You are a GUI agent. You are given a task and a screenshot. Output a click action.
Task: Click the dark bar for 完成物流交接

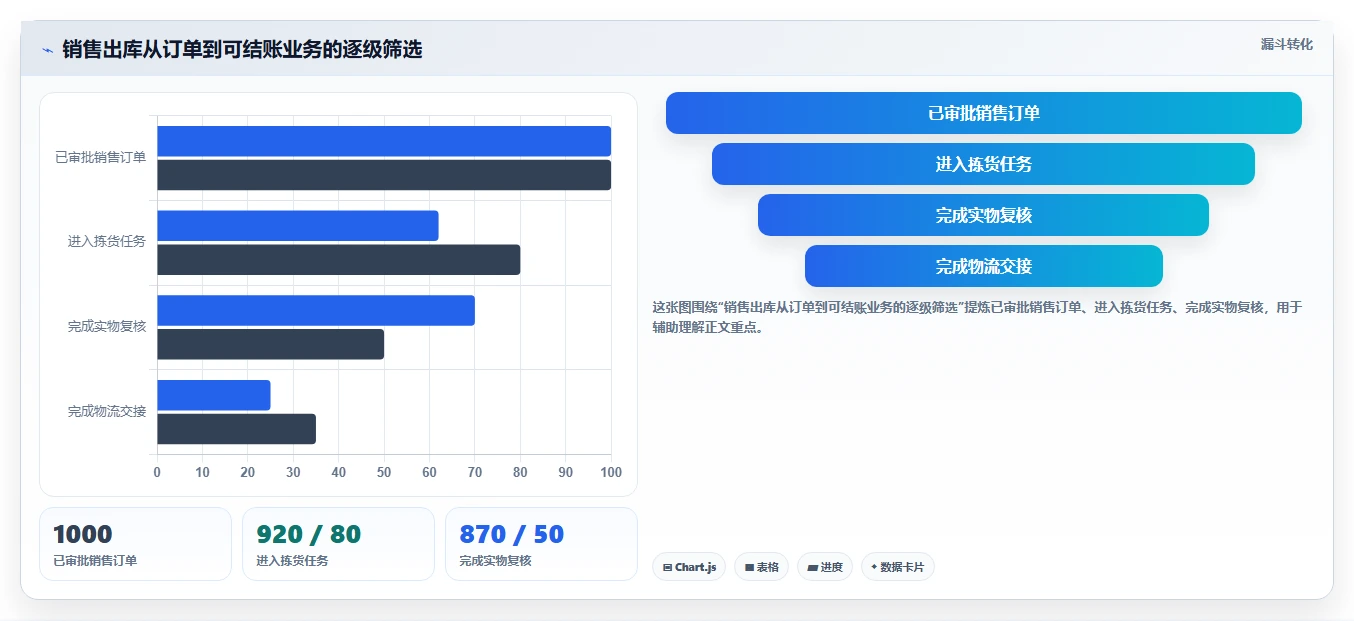[x=237, y=429]
